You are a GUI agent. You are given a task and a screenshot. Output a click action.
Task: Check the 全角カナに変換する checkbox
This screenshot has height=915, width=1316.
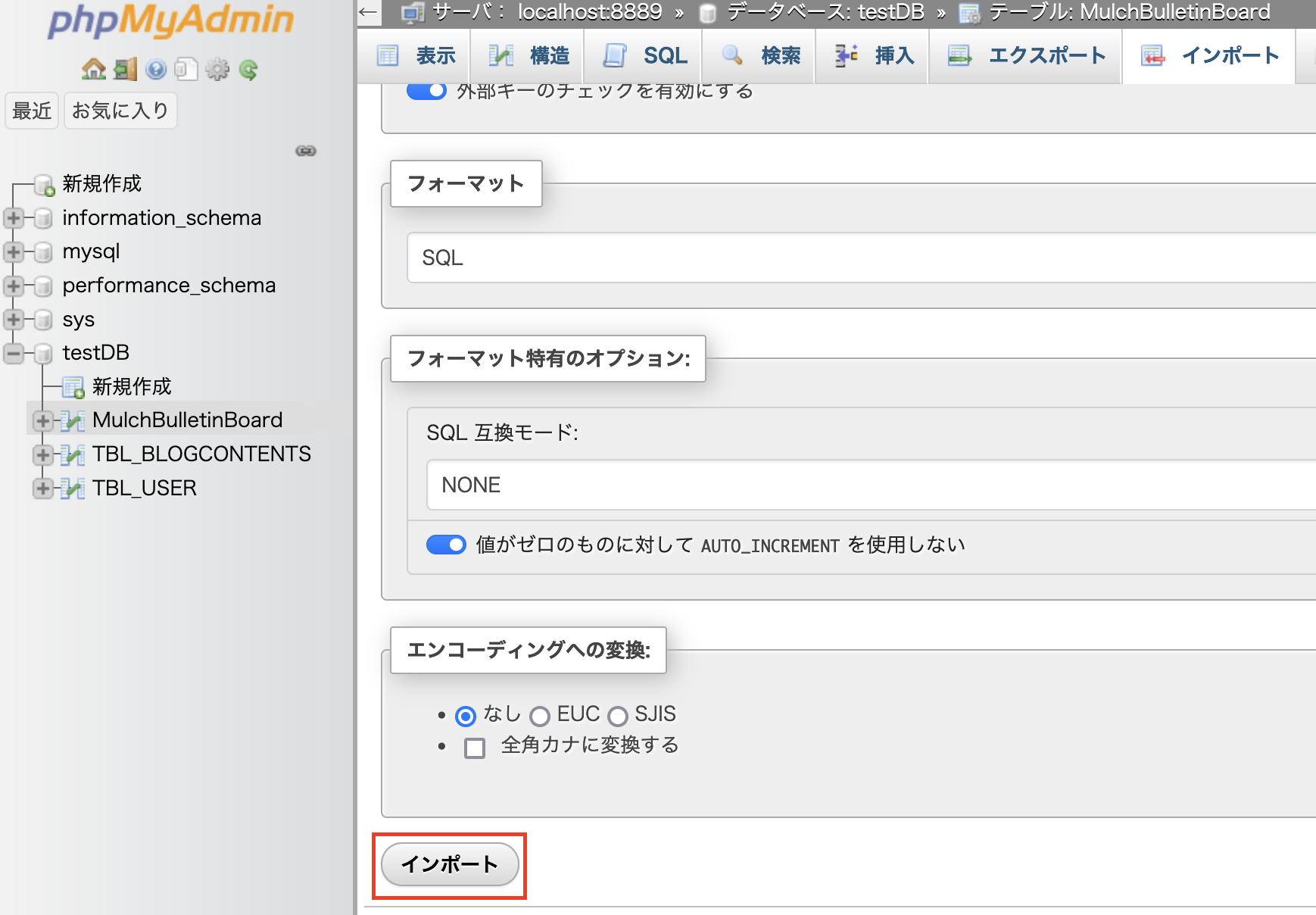(474, 747)
